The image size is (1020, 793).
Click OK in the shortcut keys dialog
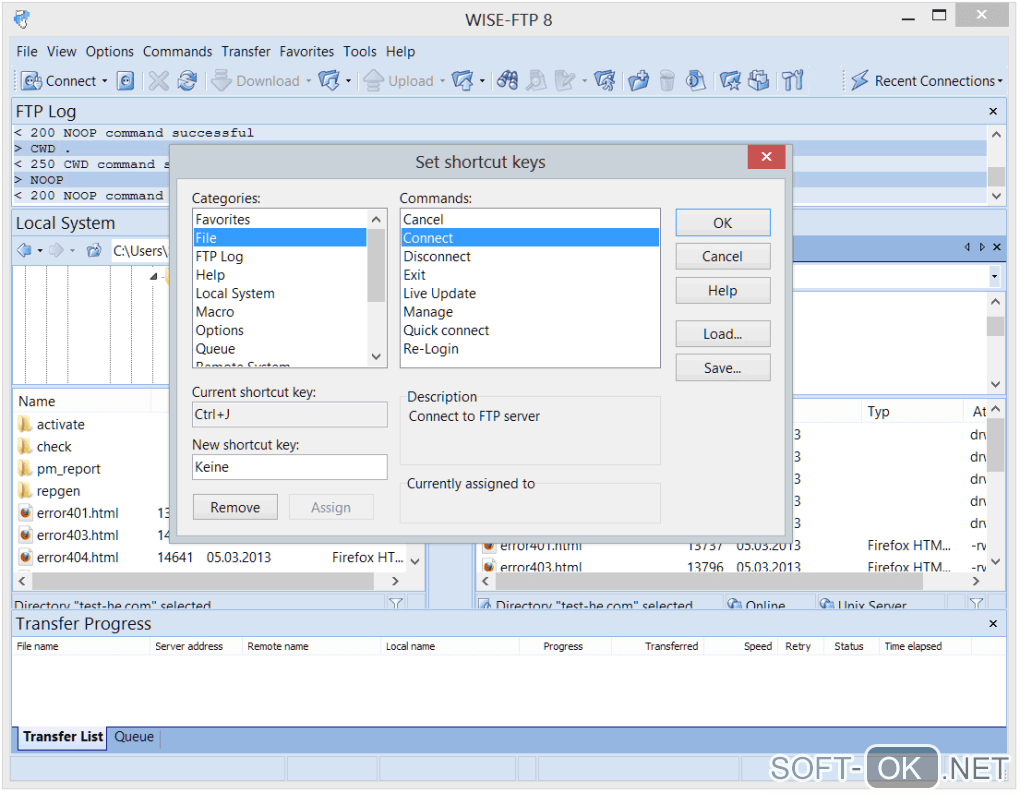(x=723, y=223)
